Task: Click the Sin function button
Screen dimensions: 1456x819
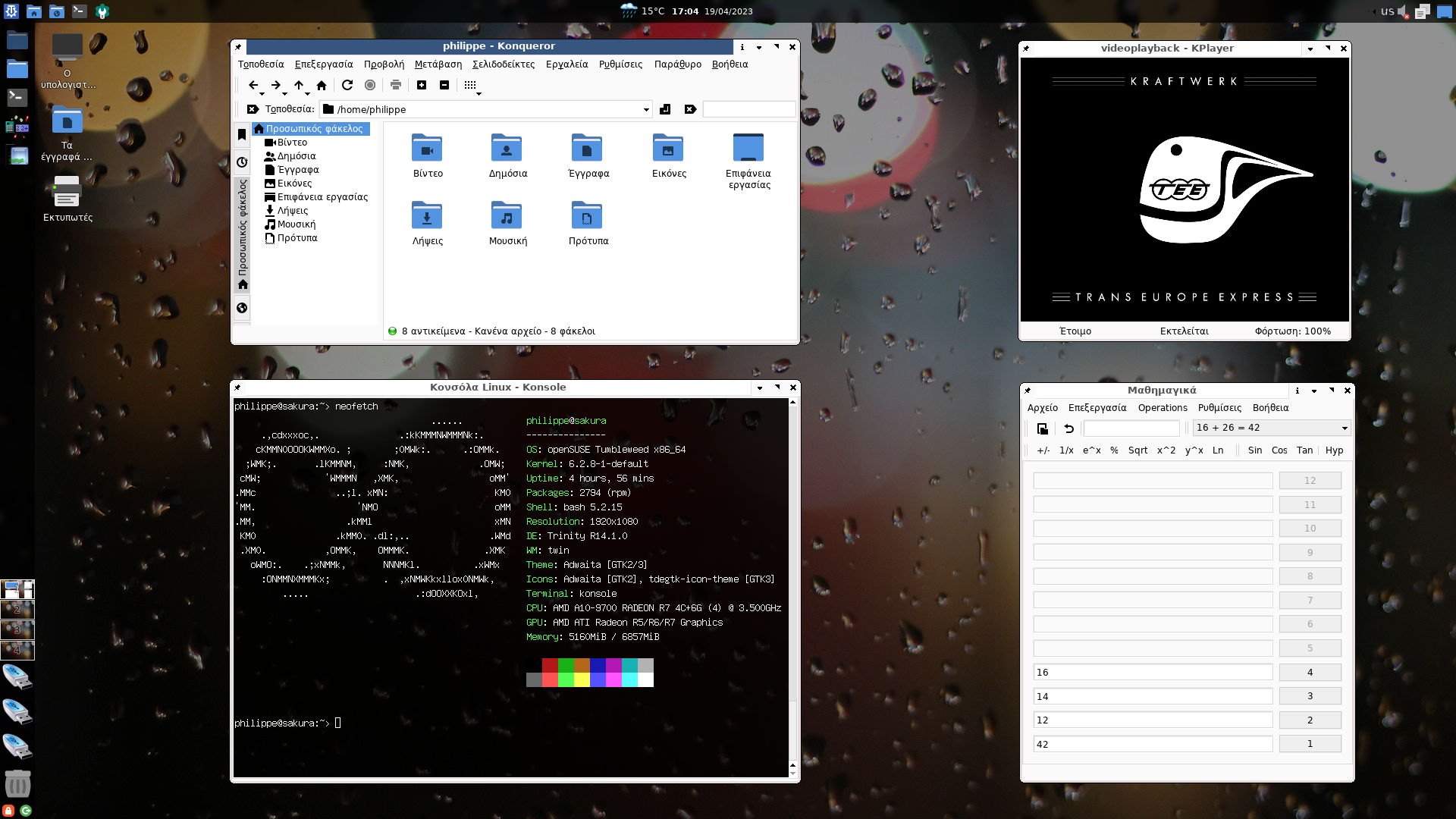Action: [x=1255, y=450]
